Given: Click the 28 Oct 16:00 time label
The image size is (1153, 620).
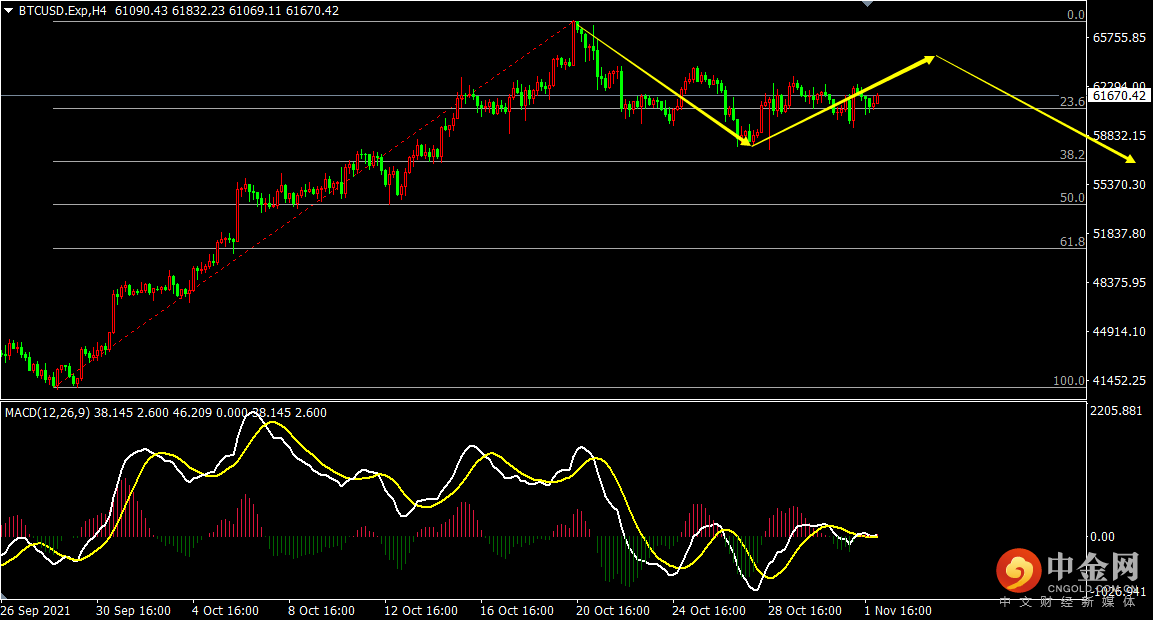Looking at the screenshot, I should click(x=805, y=610).
